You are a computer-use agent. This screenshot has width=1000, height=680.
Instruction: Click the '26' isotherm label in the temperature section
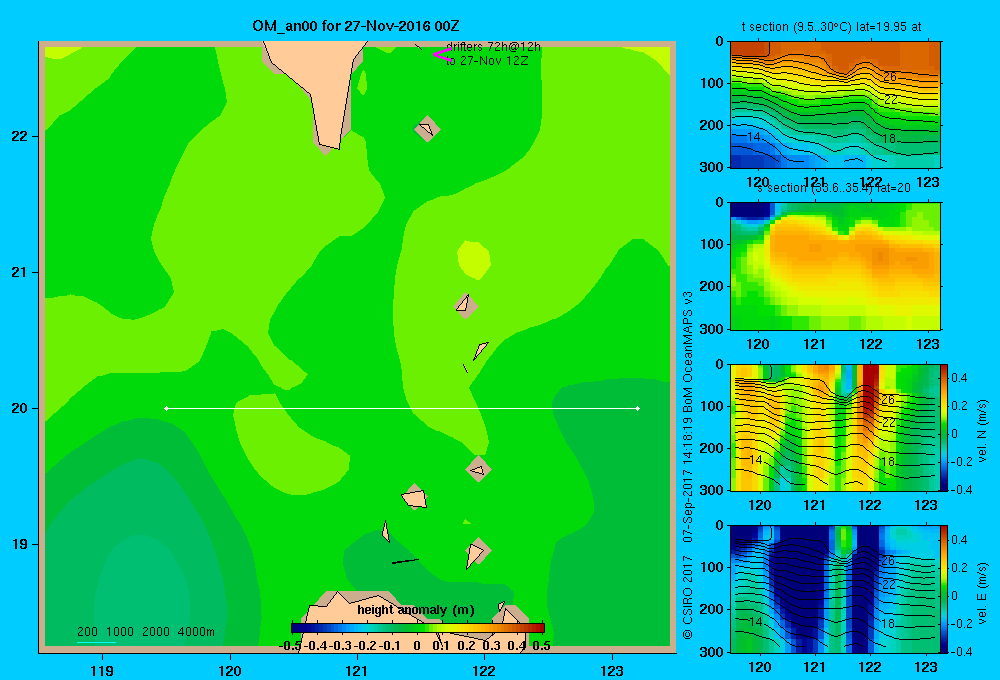tap(890, 77)
